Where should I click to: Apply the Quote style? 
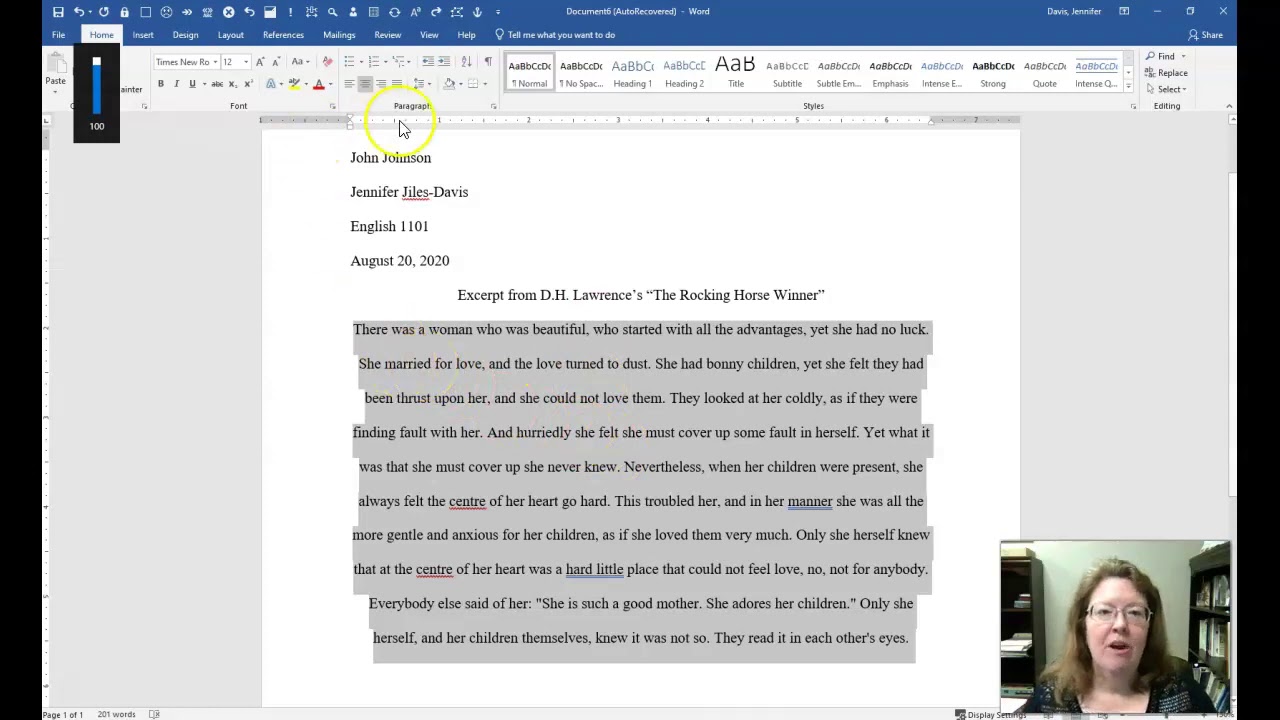pyautogui.click(x=1044, y=73)
